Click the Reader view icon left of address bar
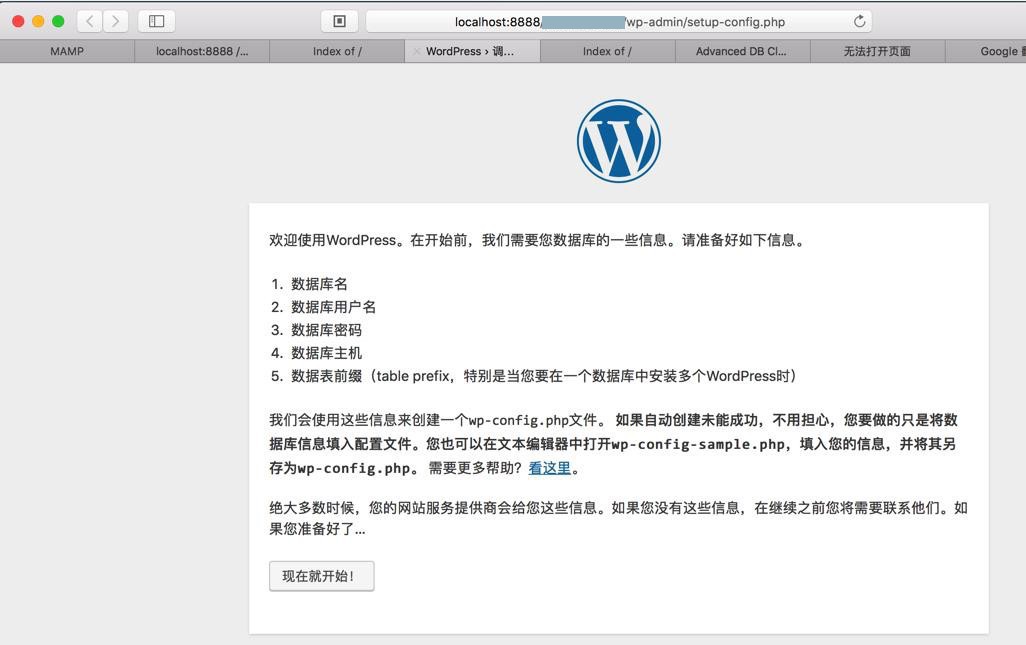 (x=340, y=22)
